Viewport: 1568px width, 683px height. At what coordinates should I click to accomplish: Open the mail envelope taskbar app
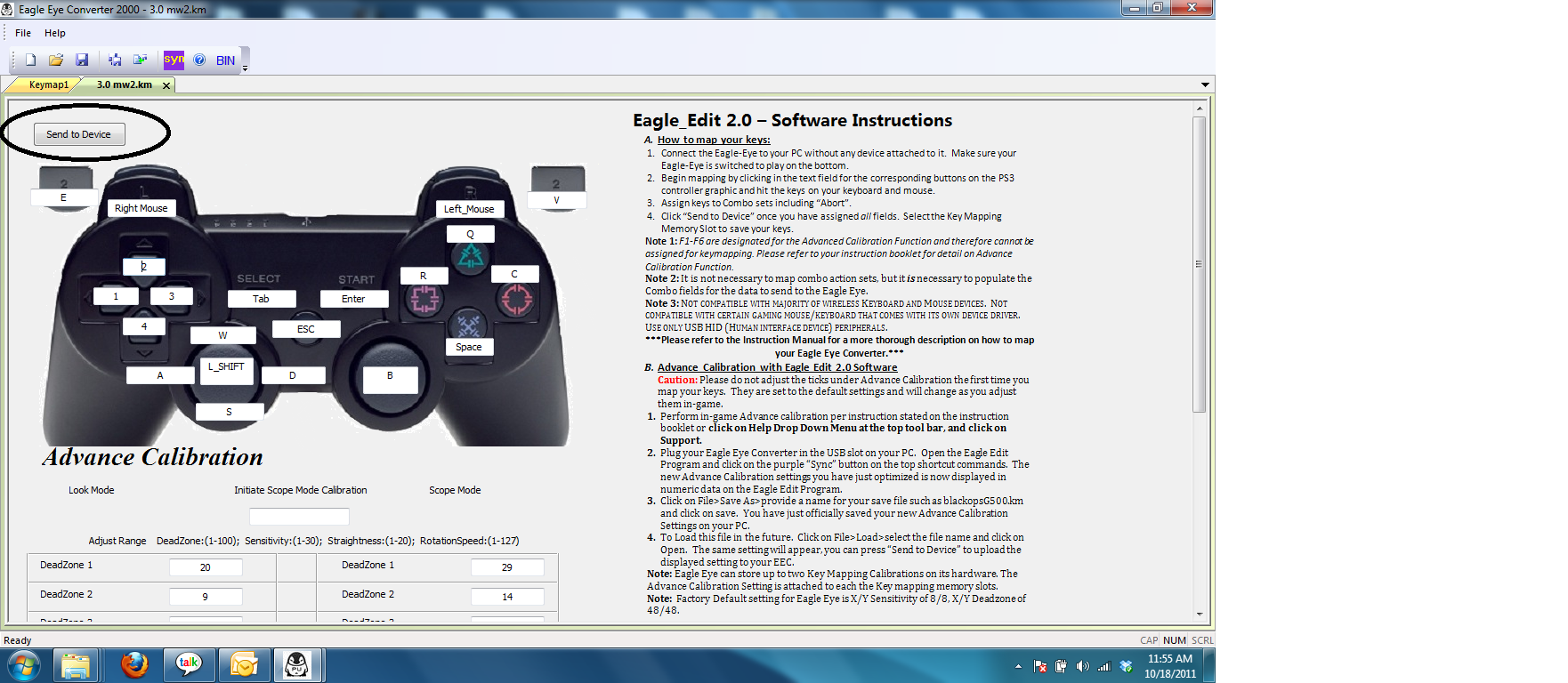point(244,665)
